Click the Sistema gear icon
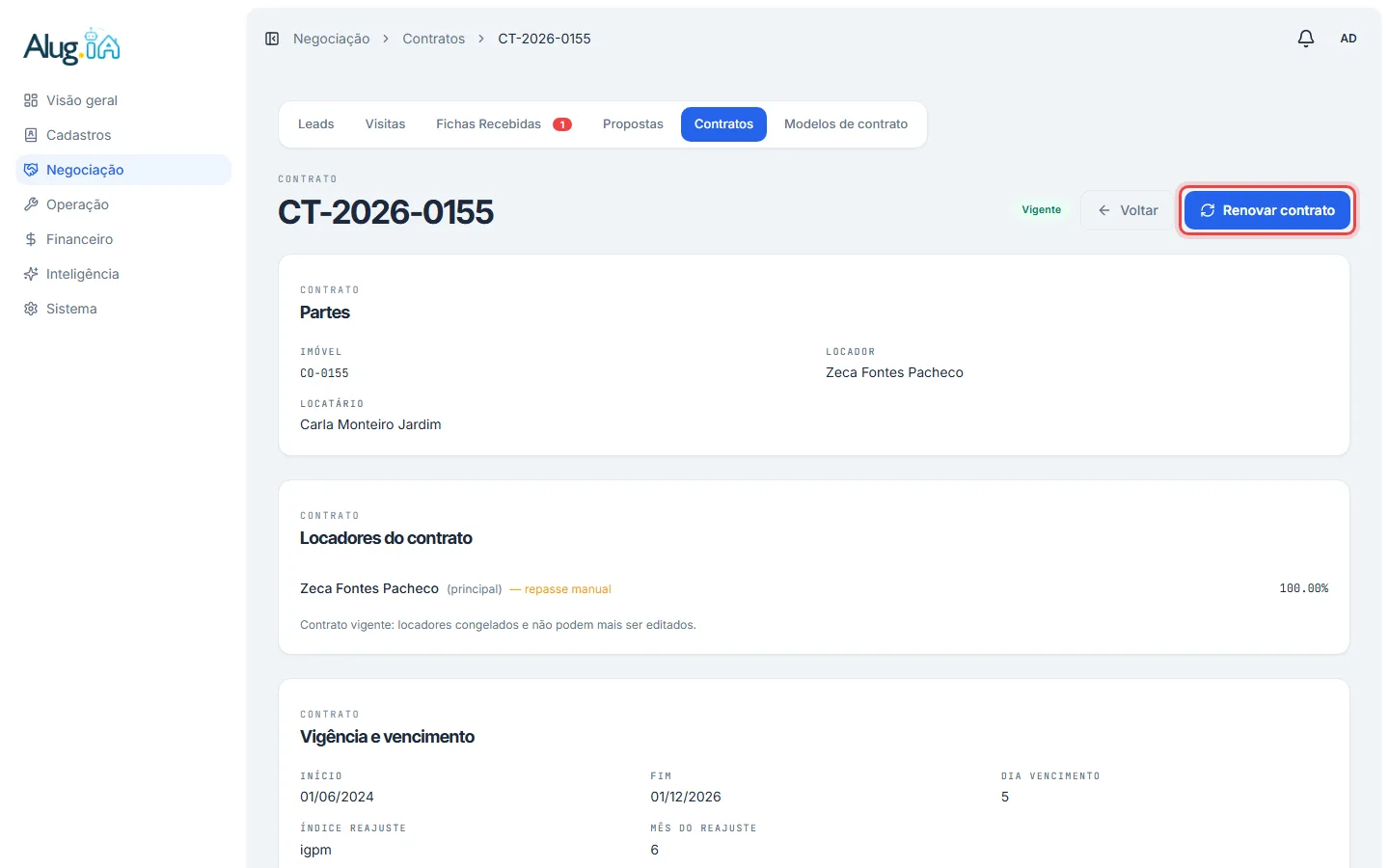Viewport: 1389px width, 868px height. [31, 309]
